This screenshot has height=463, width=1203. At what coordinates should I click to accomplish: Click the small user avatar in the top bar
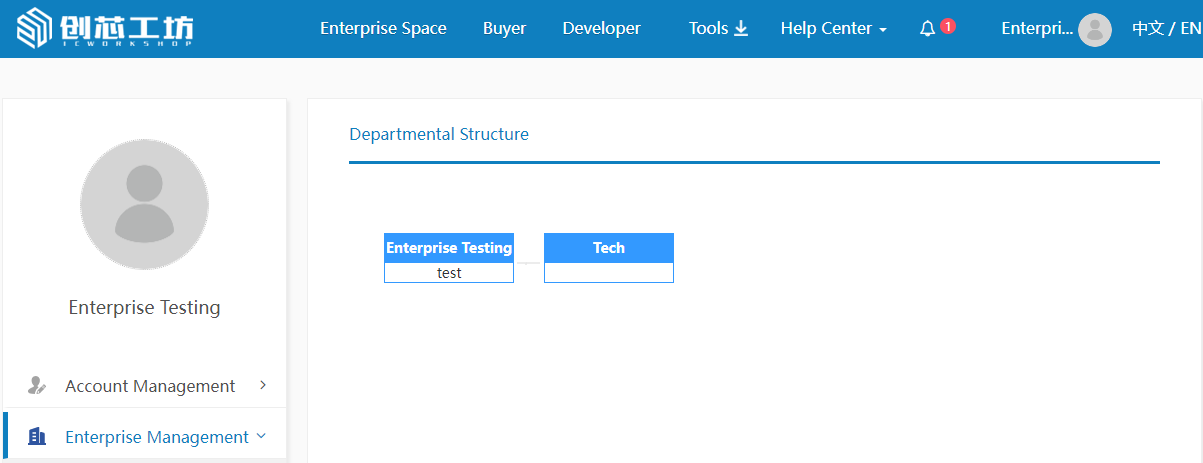1094,30
